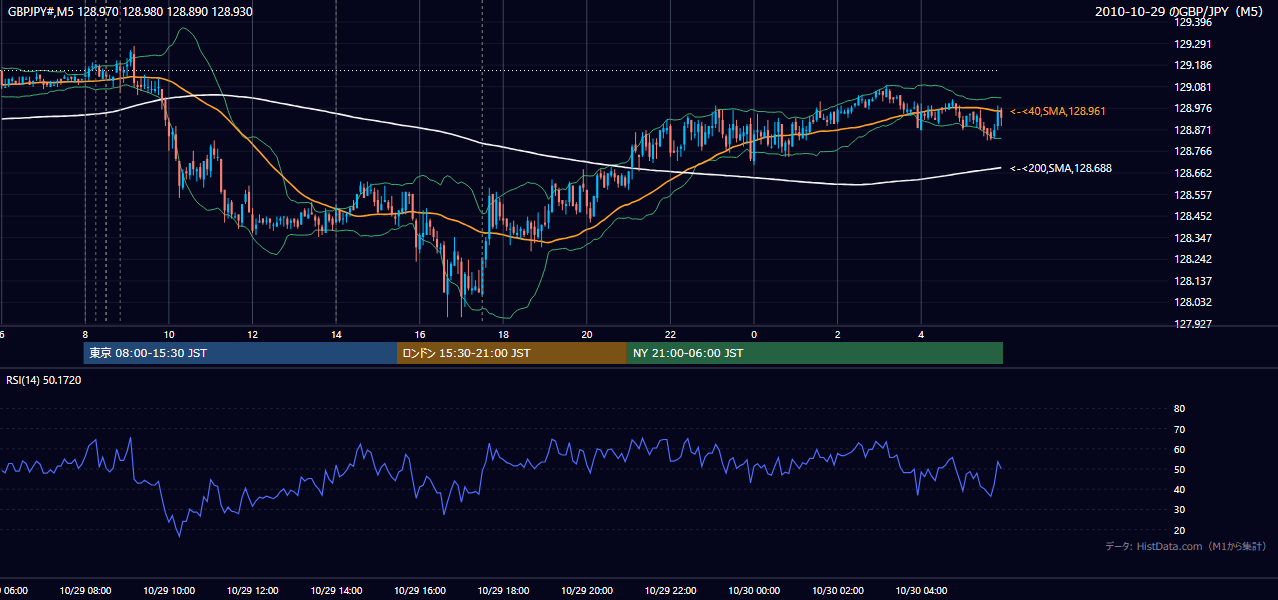
Task: Click the 10/29 18:00 time label
Action: (503, 591)
